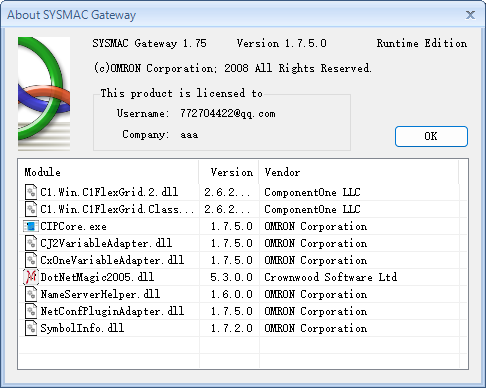Viewport: 486px width, 388px height.
Task: Click ComponentOne LLC vendor for C1.Win.C1FlexGrid.2.dll
Action: [312, 192]
